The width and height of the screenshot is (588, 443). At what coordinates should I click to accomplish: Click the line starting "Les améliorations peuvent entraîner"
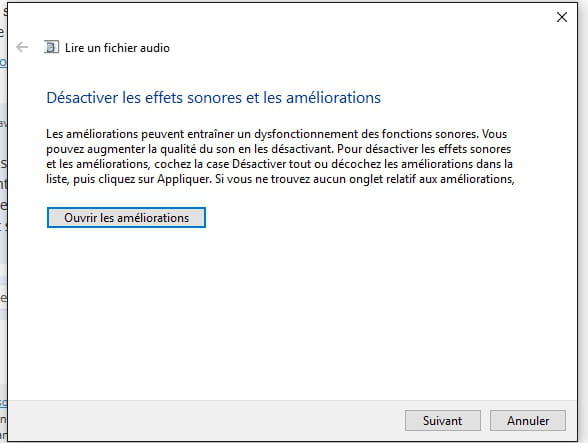point(276,134)
